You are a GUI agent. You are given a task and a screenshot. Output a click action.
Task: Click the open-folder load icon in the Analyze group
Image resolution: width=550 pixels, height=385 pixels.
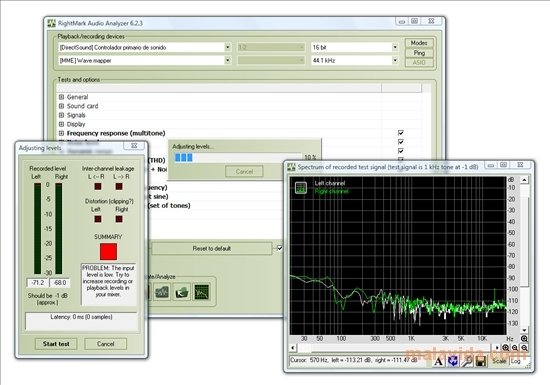pos(182,292)
